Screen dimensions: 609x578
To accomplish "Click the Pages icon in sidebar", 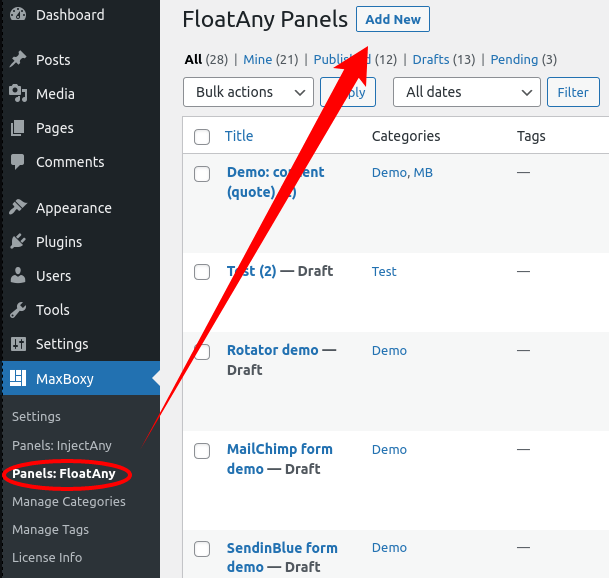I will pyautogui.click(x=17, y=128).
